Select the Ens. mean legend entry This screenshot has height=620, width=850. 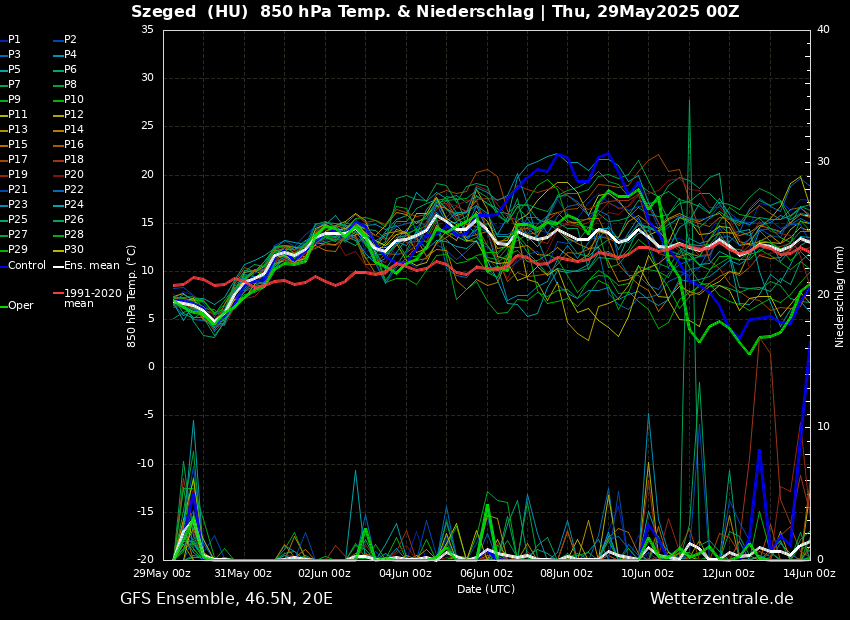point(91,265)
